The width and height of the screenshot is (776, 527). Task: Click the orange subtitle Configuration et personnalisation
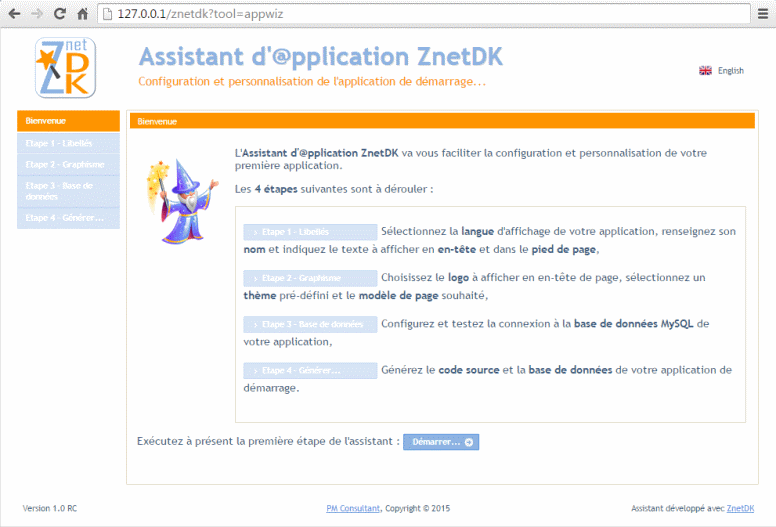tap(312, 82)
